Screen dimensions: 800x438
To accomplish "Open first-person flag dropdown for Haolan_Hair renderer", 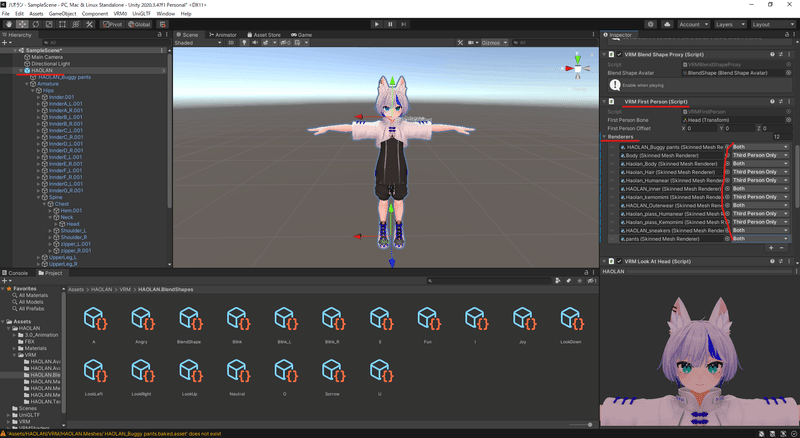I will (x=760, y=172).
